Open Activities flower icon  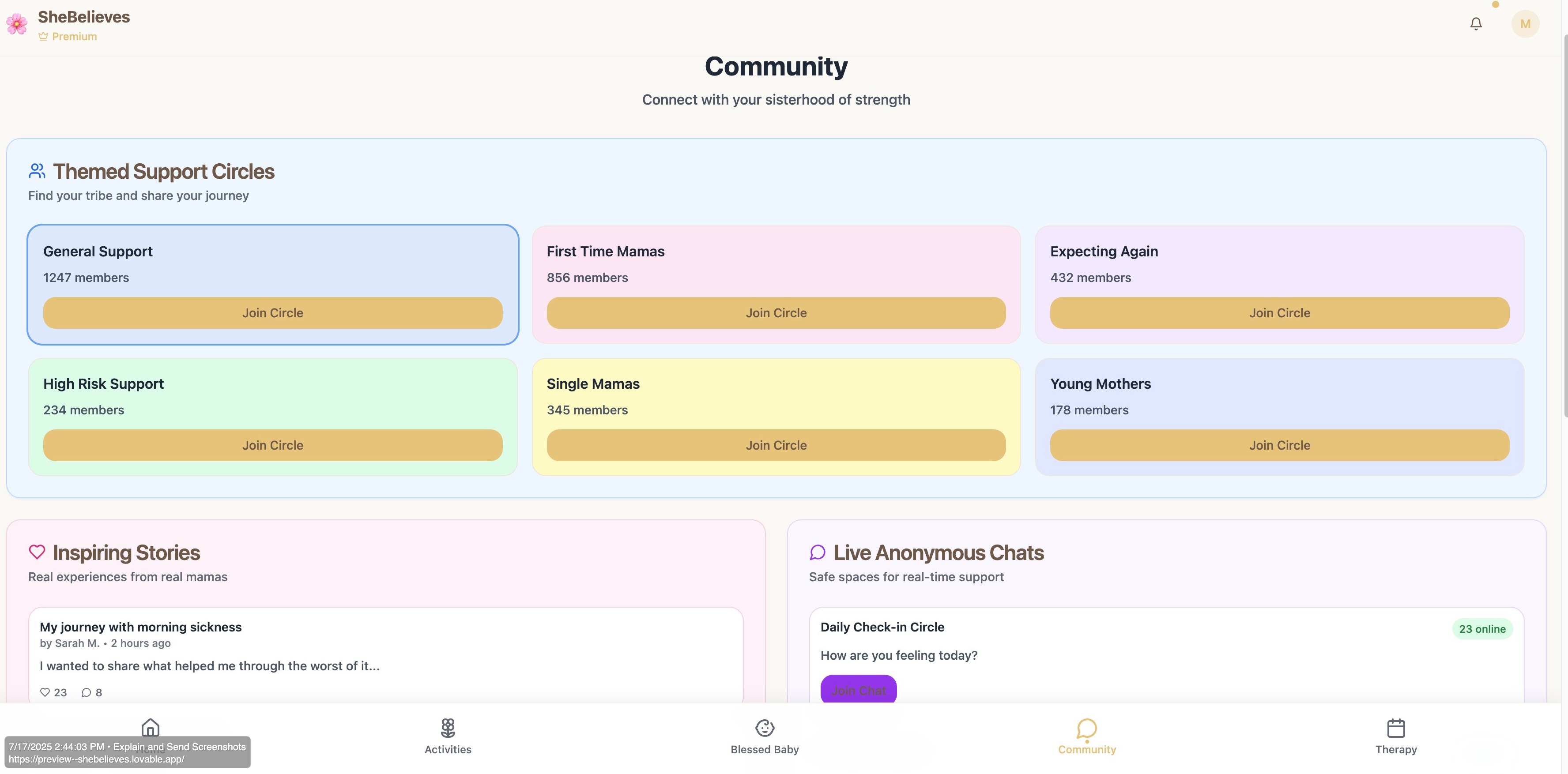click(x=448, y=728)
